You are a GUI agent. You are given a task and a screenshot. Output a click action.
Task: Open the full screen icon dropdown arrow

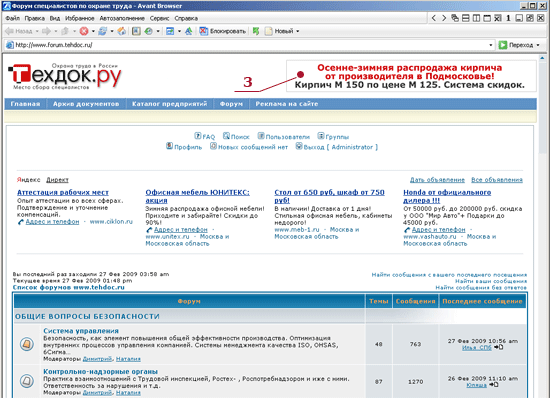tap(179, 31)
